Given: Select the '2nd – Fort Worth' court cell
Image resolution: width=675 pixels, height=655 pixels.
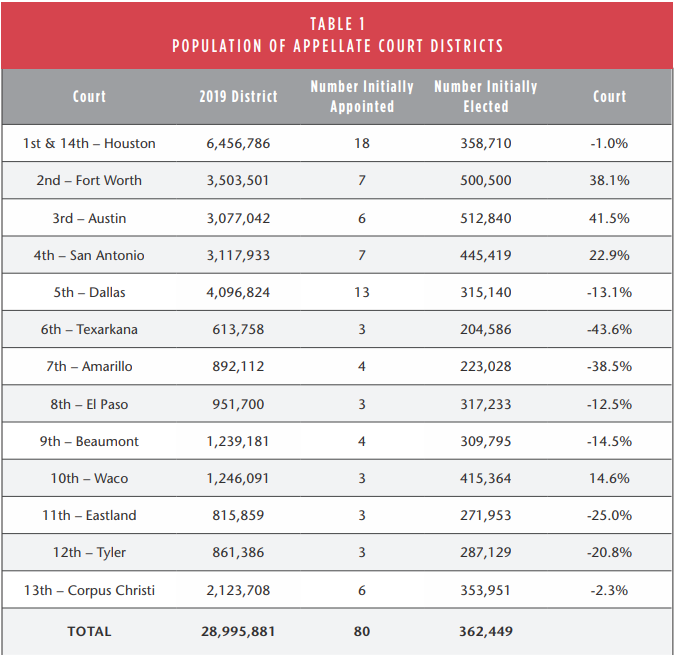Looking at the screenshot, I should pyautogui.click(x=89, y=181).
